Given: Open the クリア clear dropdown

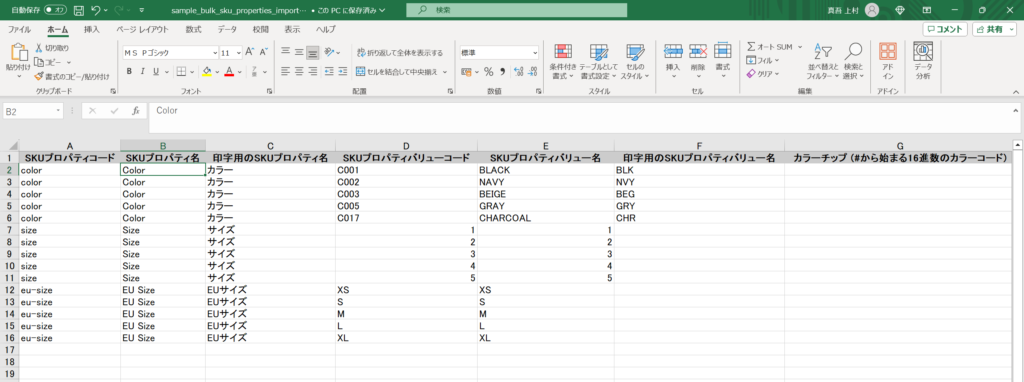Looking at the screenshot, I should [x=763, y=74].
